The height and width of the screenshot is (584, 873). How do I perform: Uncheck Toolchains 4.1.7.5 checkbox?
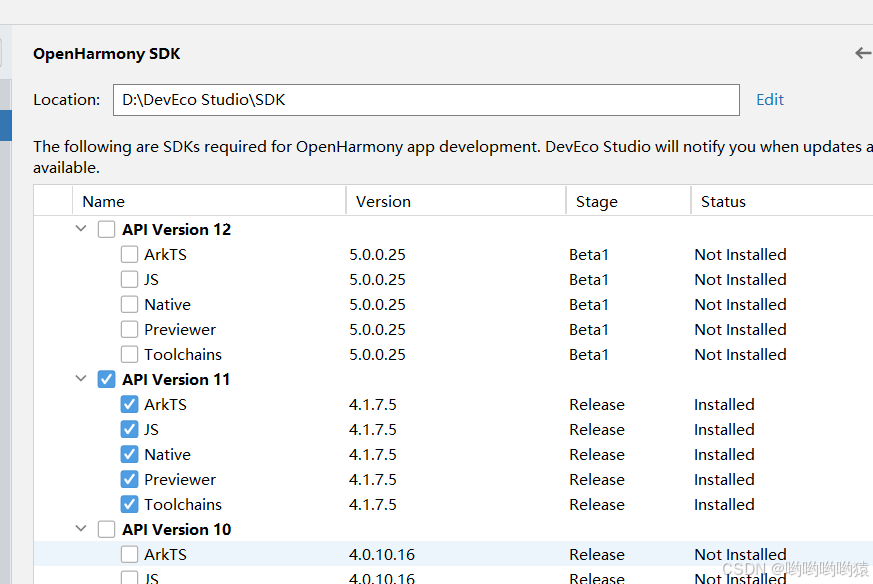[129, 505]
